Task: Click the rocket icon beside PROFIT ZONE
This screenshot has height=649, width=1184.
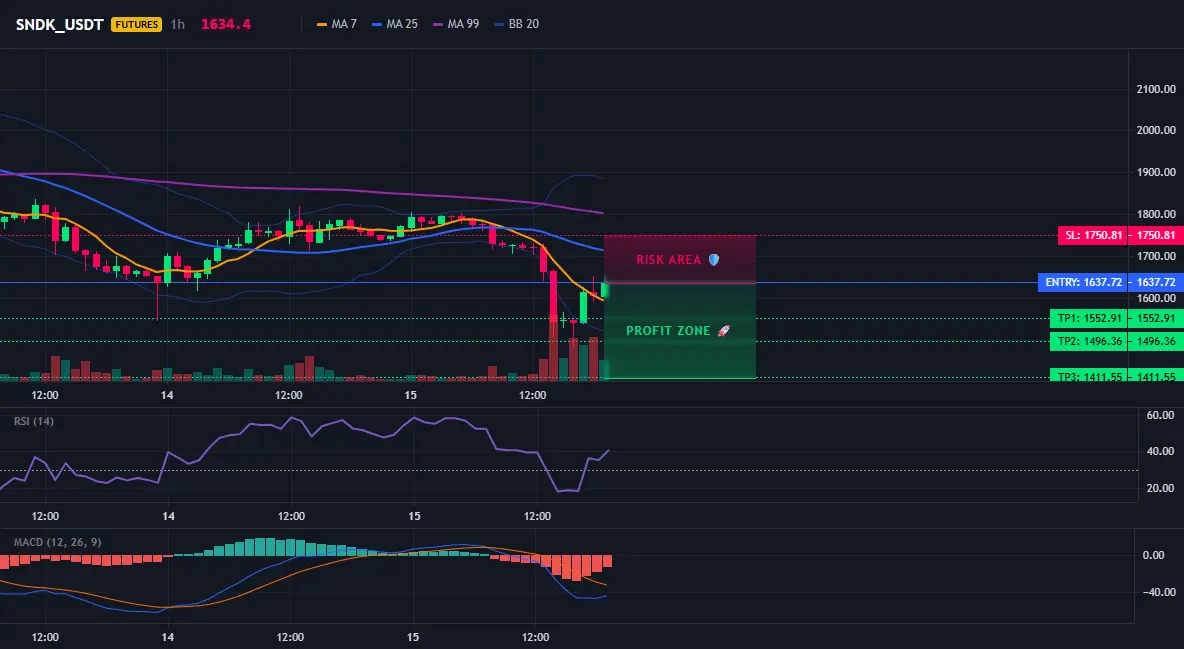Action: click(x=723, y=331)
